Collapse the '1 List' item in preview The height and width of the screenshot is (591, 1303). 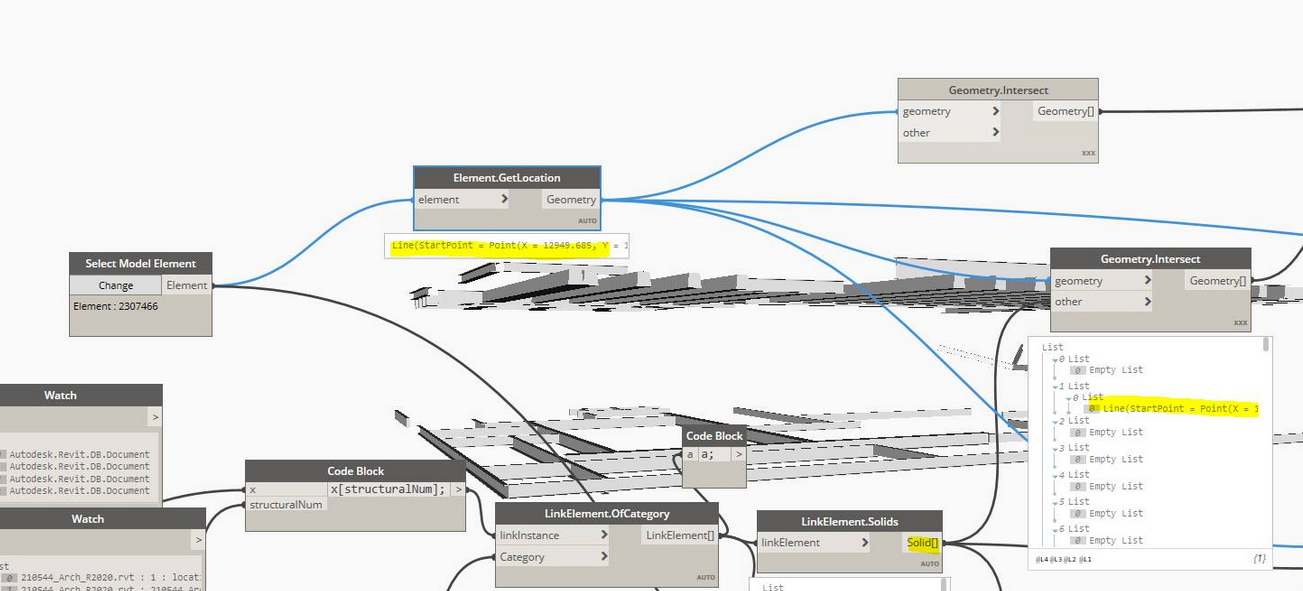(1054, 386)
